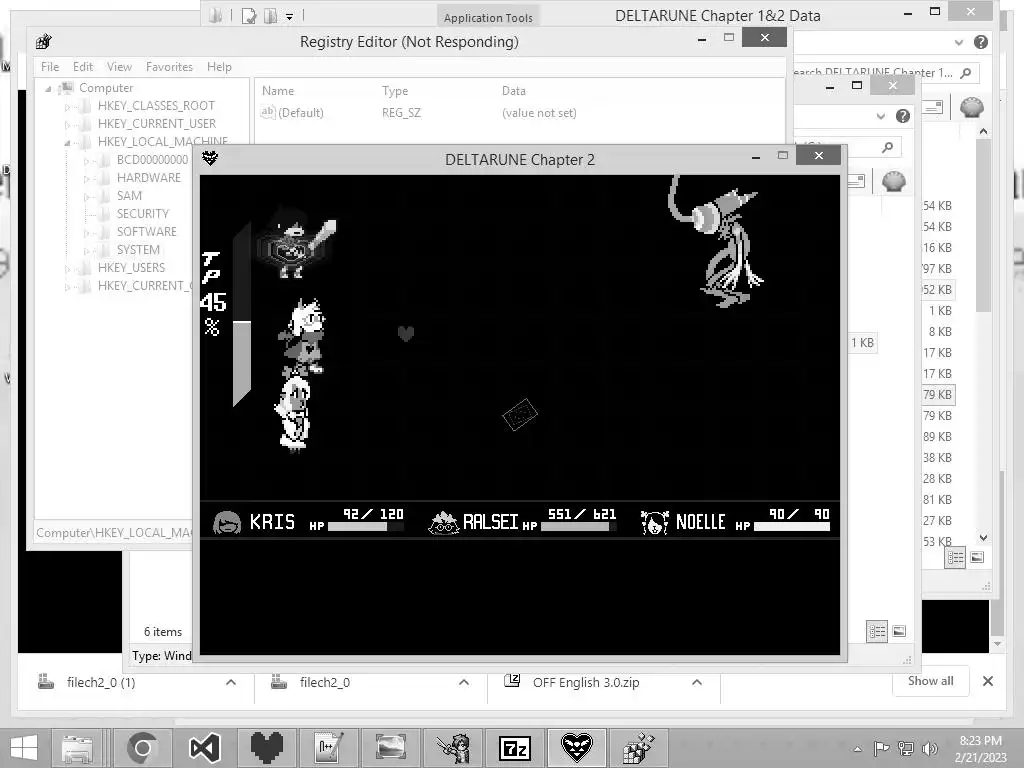The width and height of the screenshot is (1024, 768).
Task: Collapse the Computer tree node
Action: pos(48,88)
